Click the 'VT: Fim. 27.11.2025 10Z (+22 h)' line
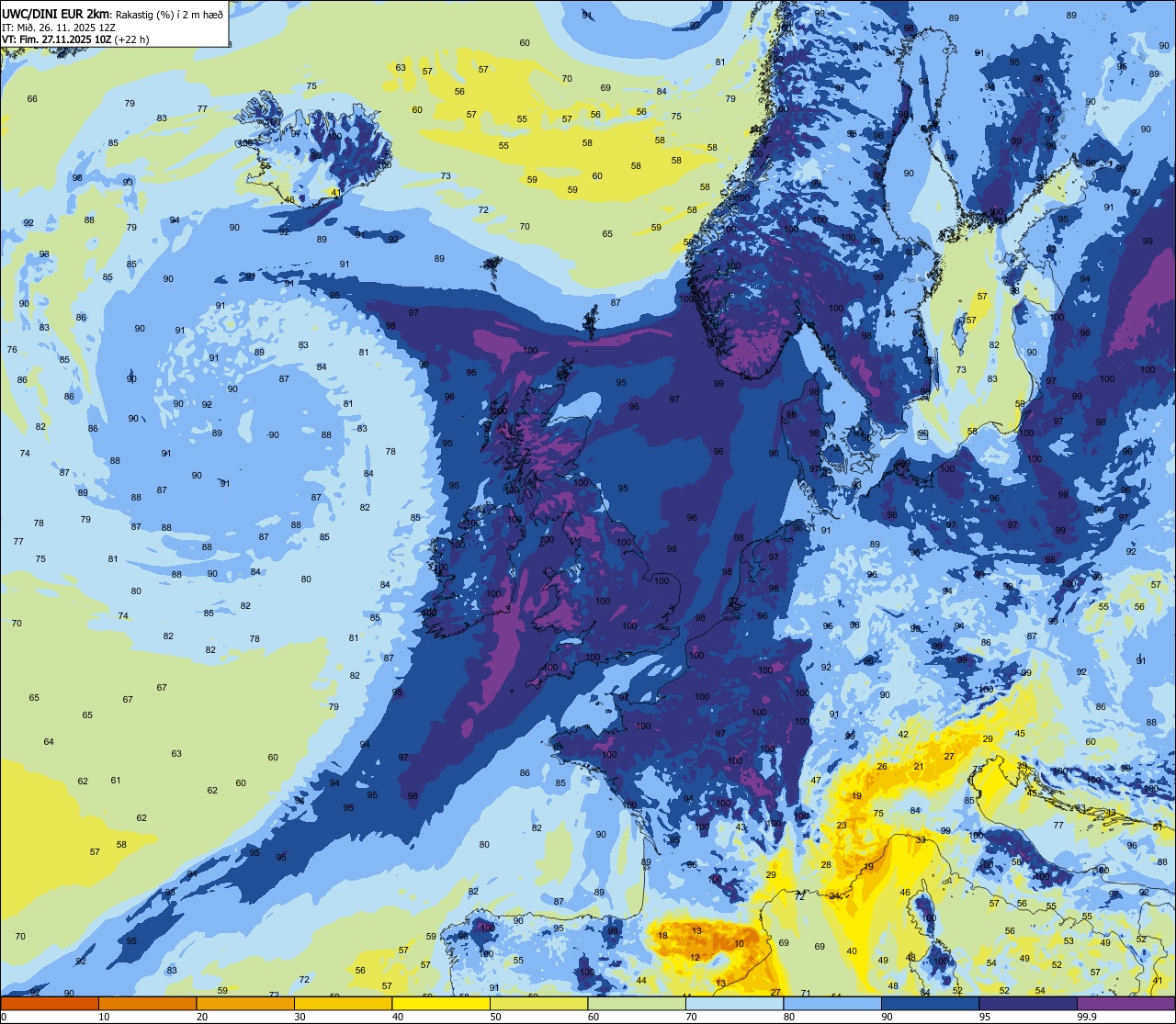This screenshot has width=1176, height=1024. (76, 39)
